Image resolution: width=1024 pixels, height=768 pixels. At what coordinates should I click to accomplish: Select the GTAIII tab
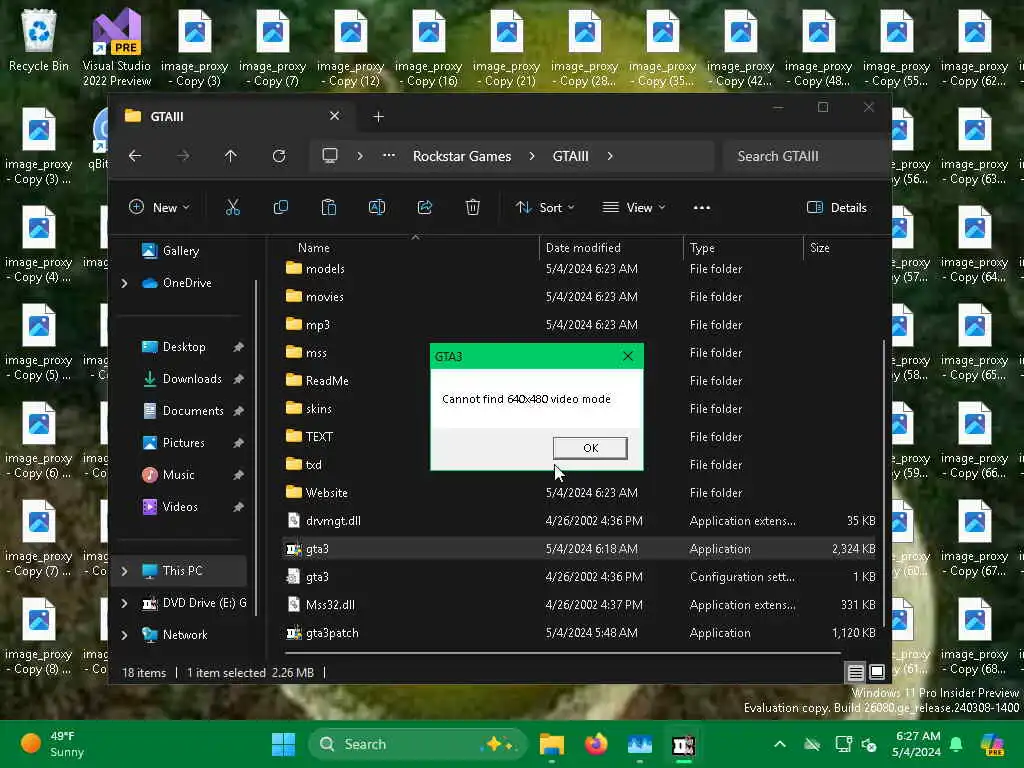point(232,116)
